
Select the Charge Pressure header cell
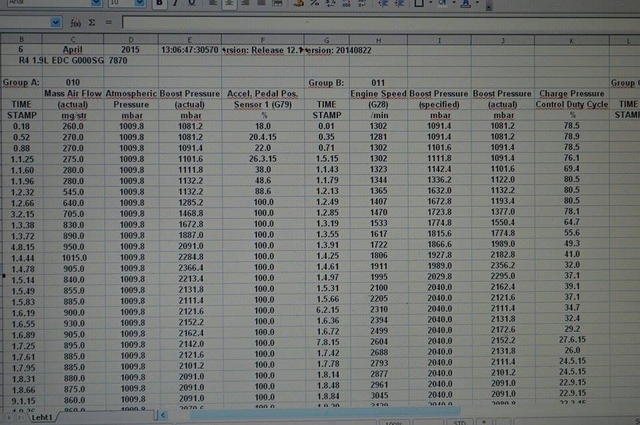point(572,93)
